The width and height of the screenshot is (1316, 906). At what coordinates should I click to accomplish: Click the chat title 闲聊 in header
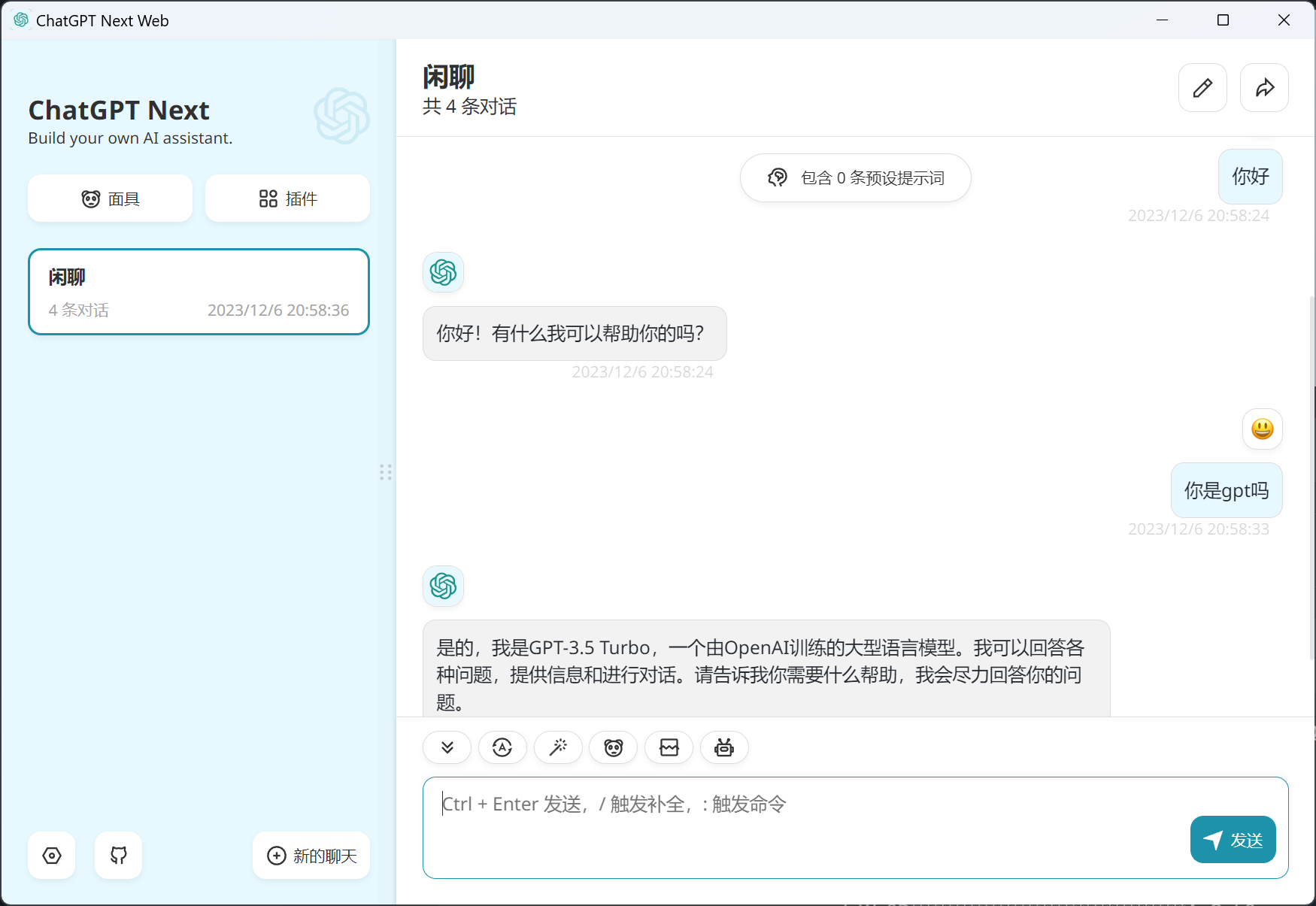pyautogui.click(x=449, y=77)
